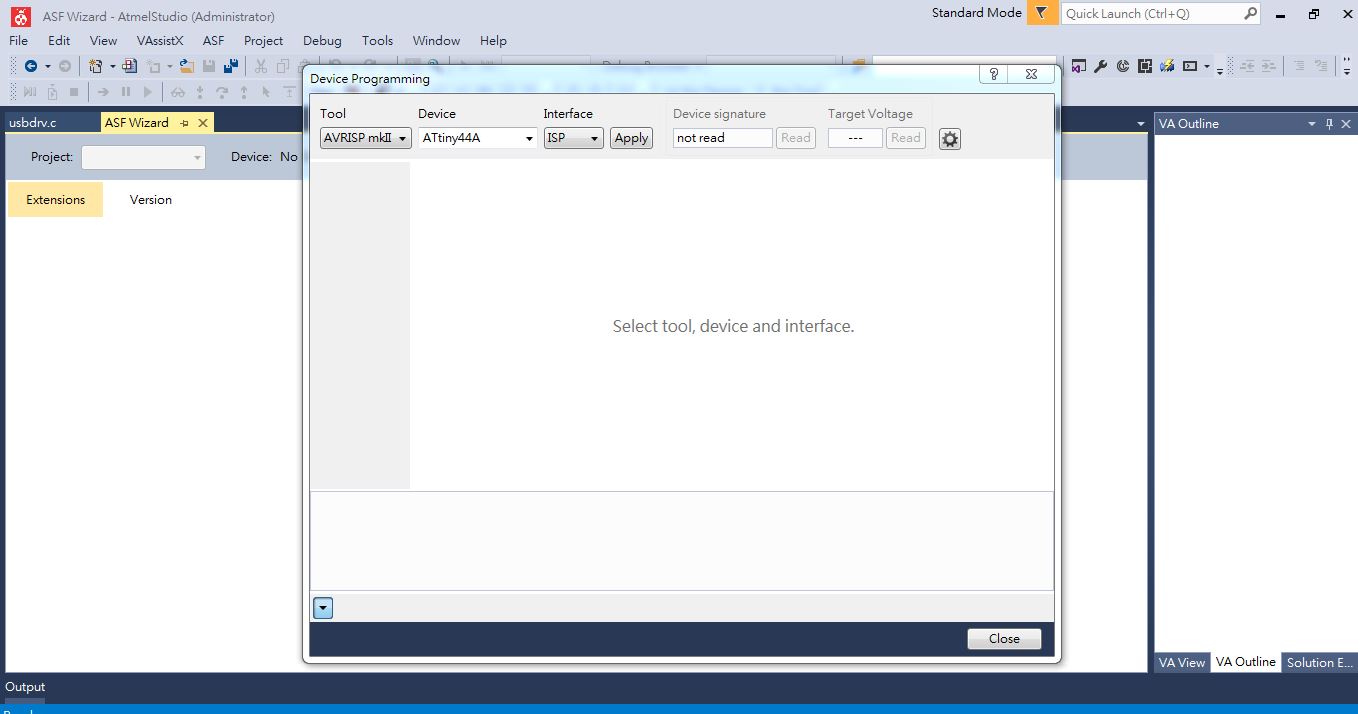Click the Step Over debug icon
The width and height of the screenshot is (1358, 714).
(222, 92)
